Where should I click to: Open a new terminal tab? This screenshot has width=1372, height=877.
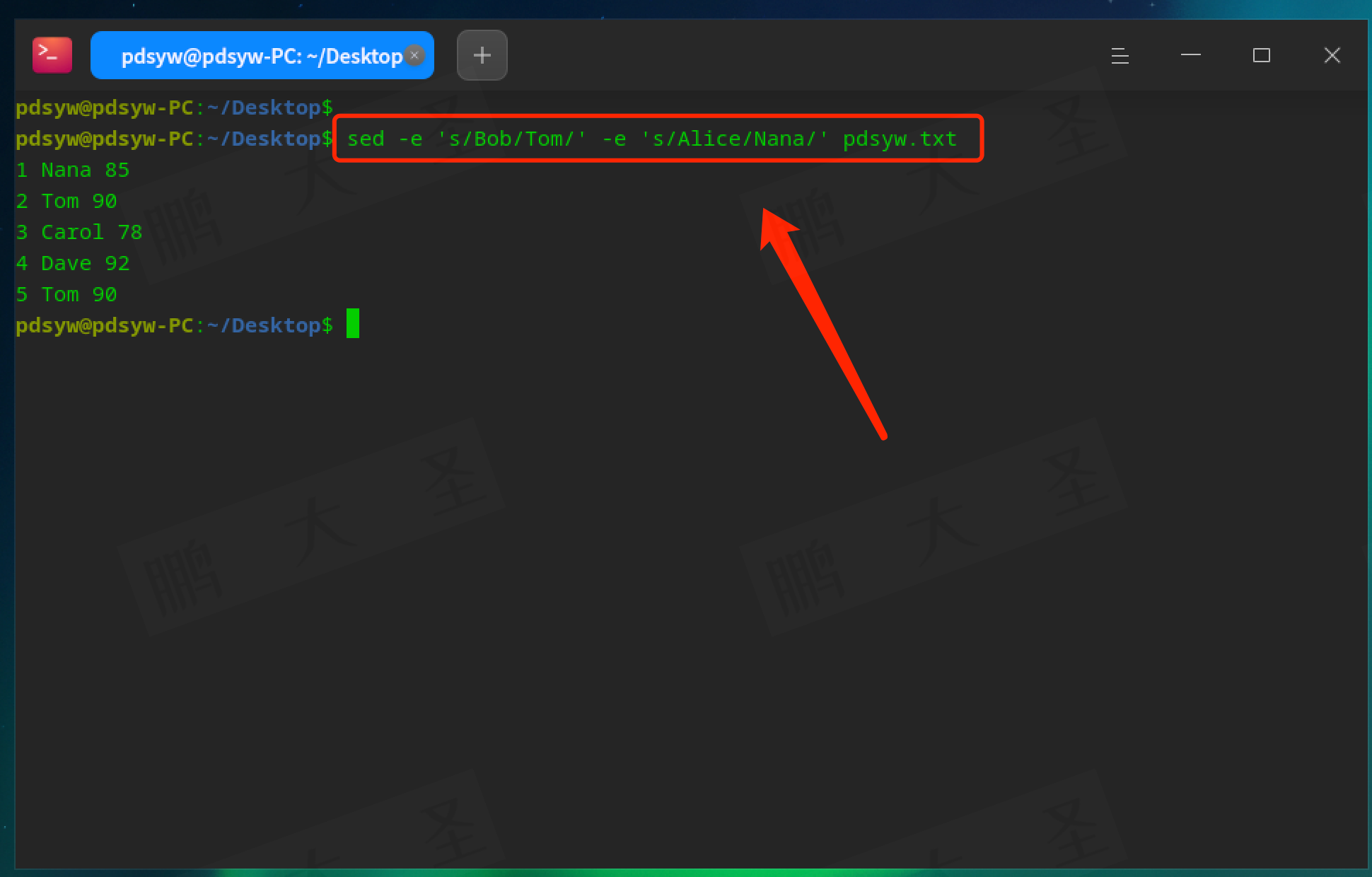tap(482, 55)
